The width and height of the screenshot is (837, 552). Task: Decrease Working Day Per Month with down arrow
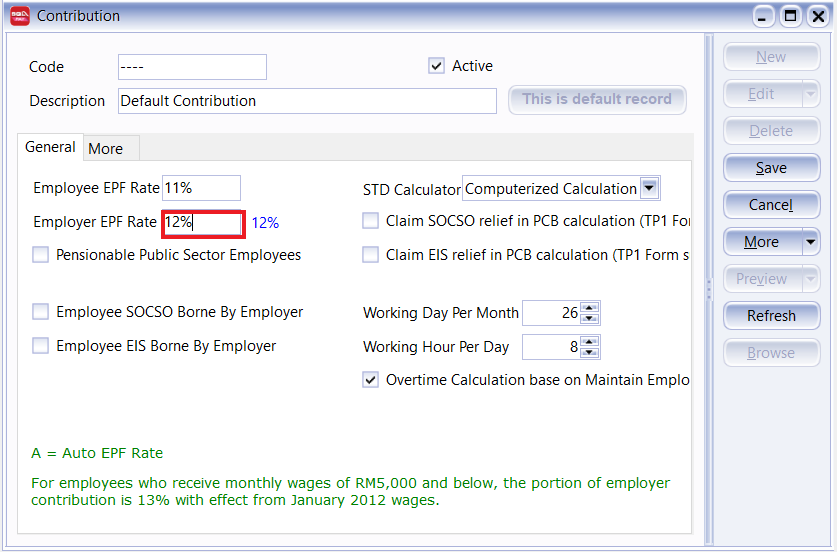tap(589, 318)
